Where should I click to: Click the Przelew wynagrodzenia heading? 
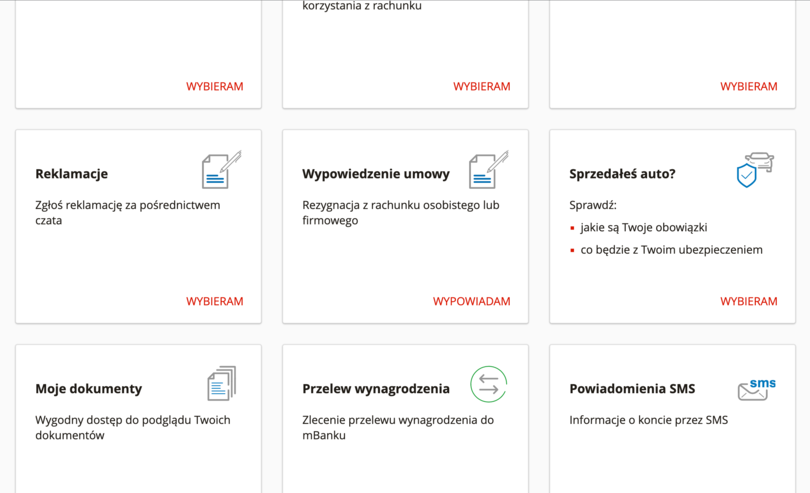pos(376,389)
